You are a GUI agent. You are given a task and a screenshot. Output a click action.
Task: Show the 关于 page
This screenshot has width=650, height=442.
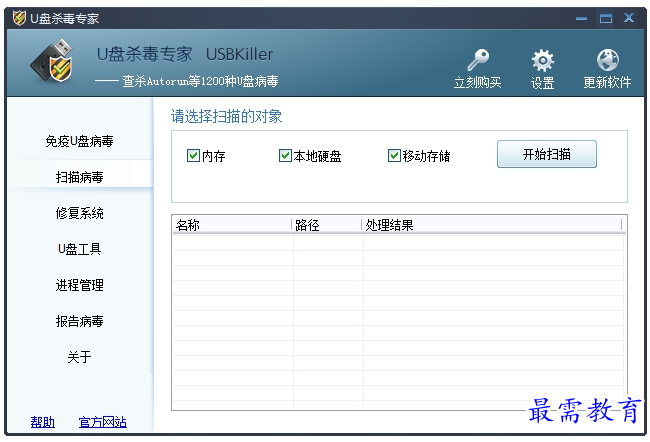[79, 357]
